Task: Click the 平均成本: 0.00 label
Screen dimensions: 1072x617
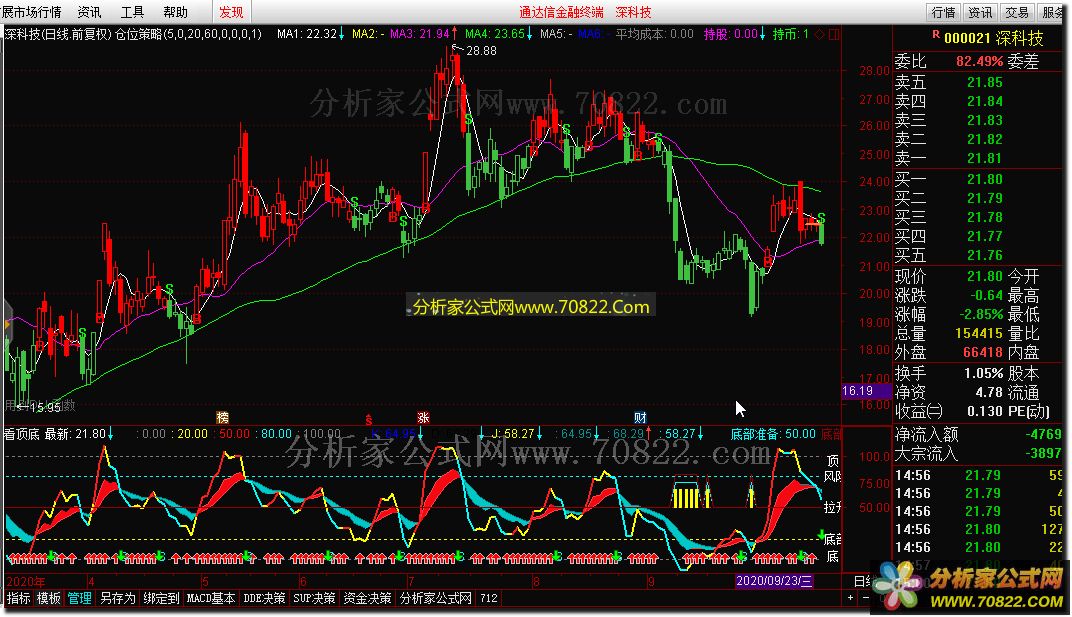Action: pos(654,34)
